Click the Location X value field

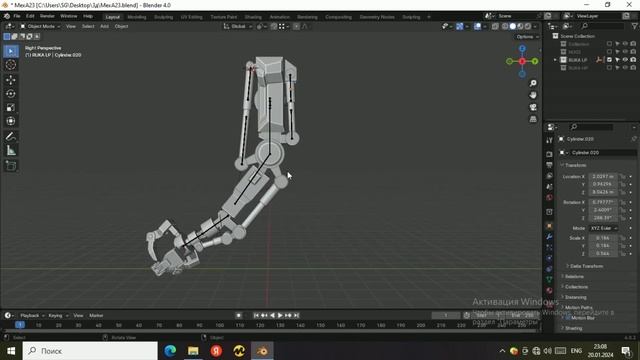click(x=603, y=177)
